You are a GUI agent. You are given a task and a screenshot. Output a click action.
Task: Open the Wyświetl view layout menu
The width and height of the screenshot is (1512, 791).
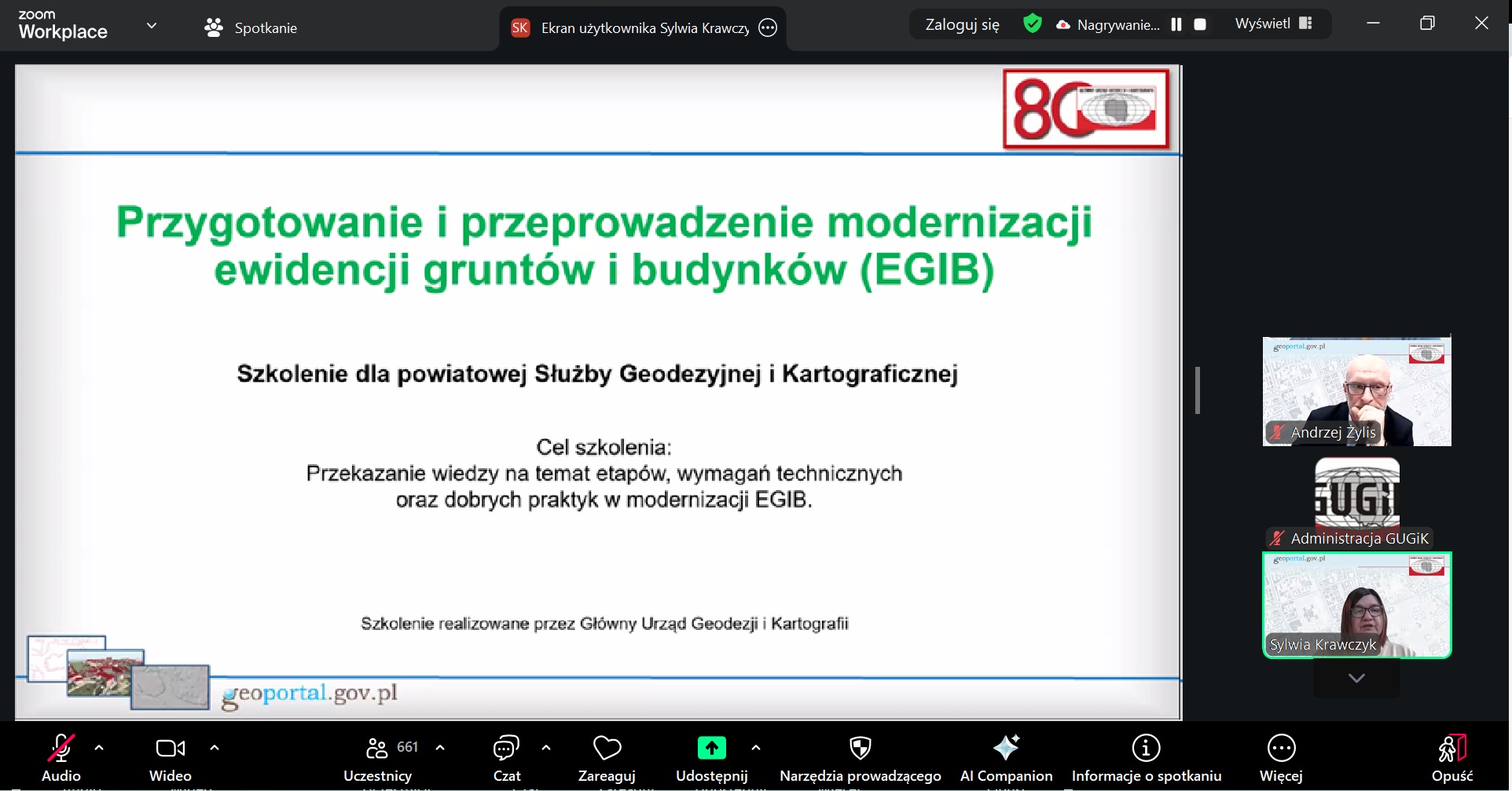1273,24
